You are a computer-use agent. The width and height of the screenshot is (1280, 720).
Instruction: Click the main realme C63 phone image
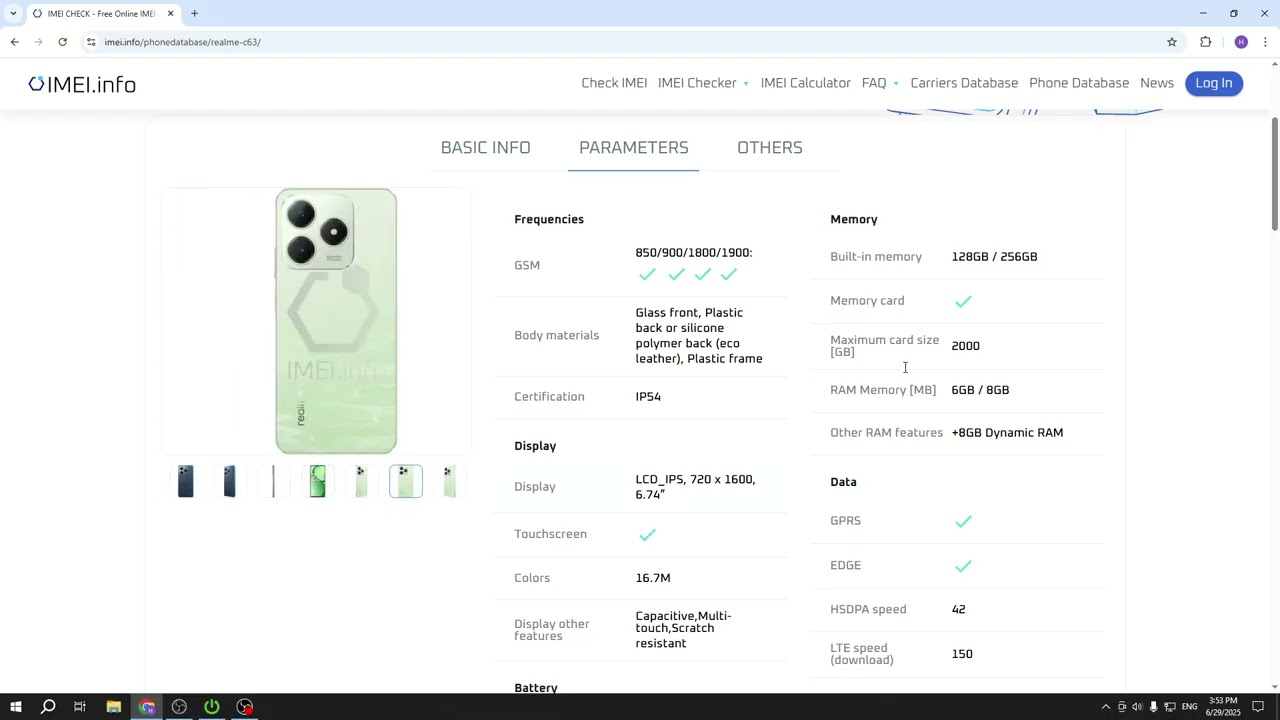[x=336, y=321]
